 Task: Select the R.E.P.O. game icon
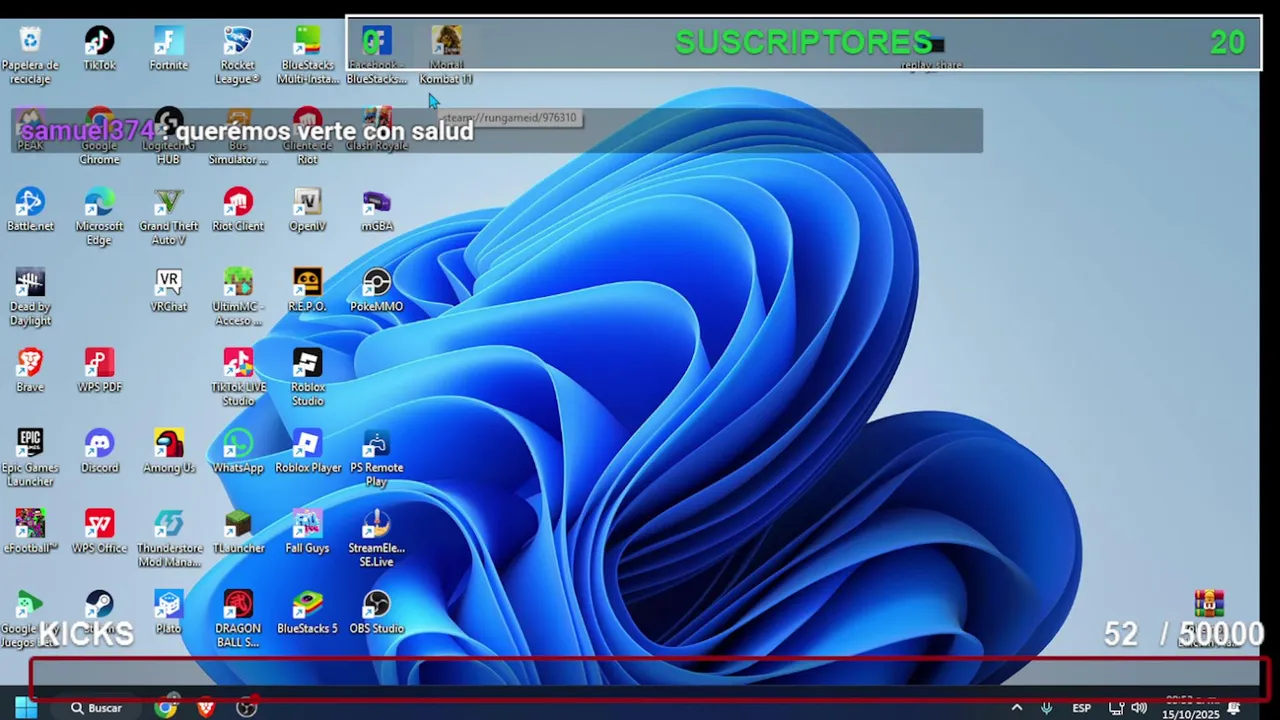point(307,290)
